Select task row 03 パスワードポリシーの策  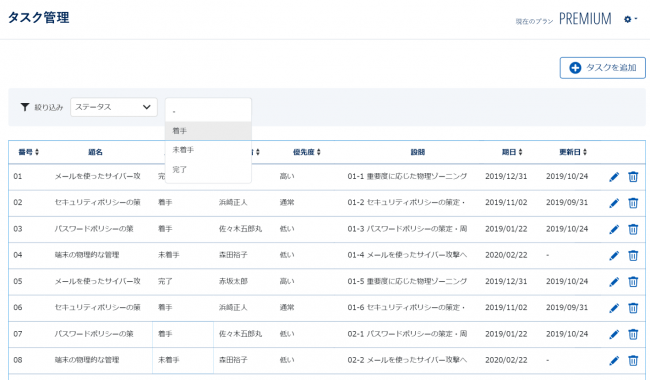point(327,229)
